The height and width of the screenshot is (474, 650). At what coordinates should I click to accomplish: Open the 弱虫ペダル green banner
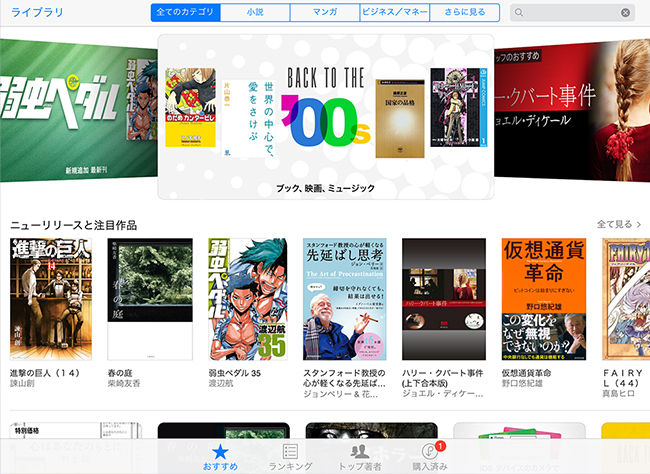[x=79, y=110]
